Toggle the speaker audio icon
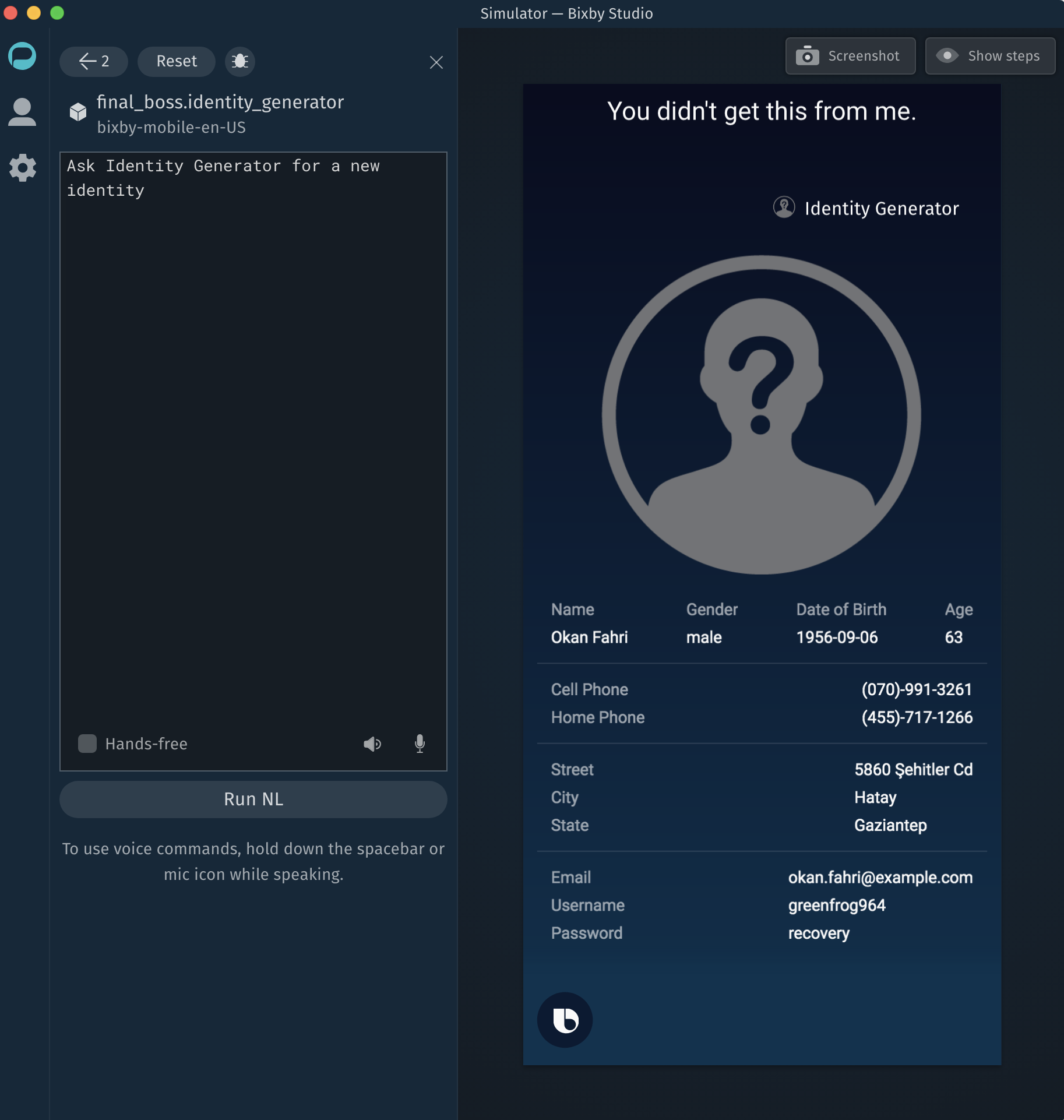Image resolution: width=1064 pixels, height=1120 pixels. [372, 744]
